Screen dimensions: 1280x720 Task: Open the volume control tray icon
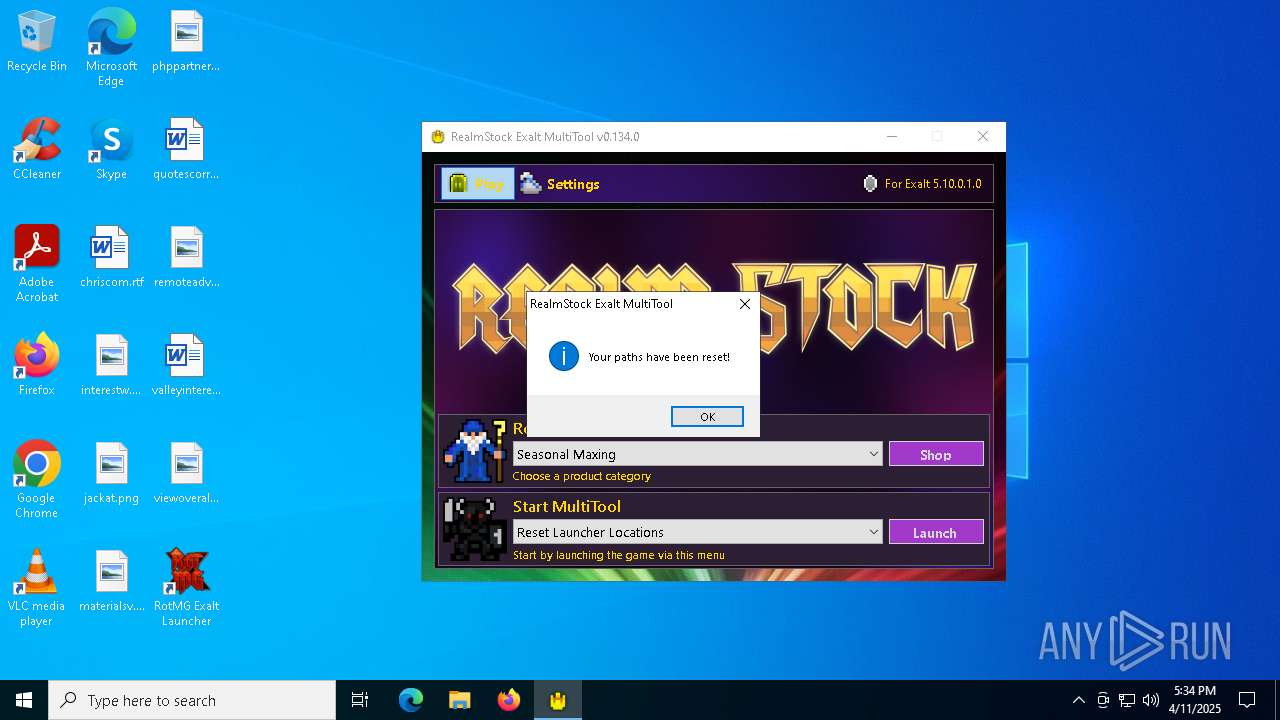(1151, 700)
